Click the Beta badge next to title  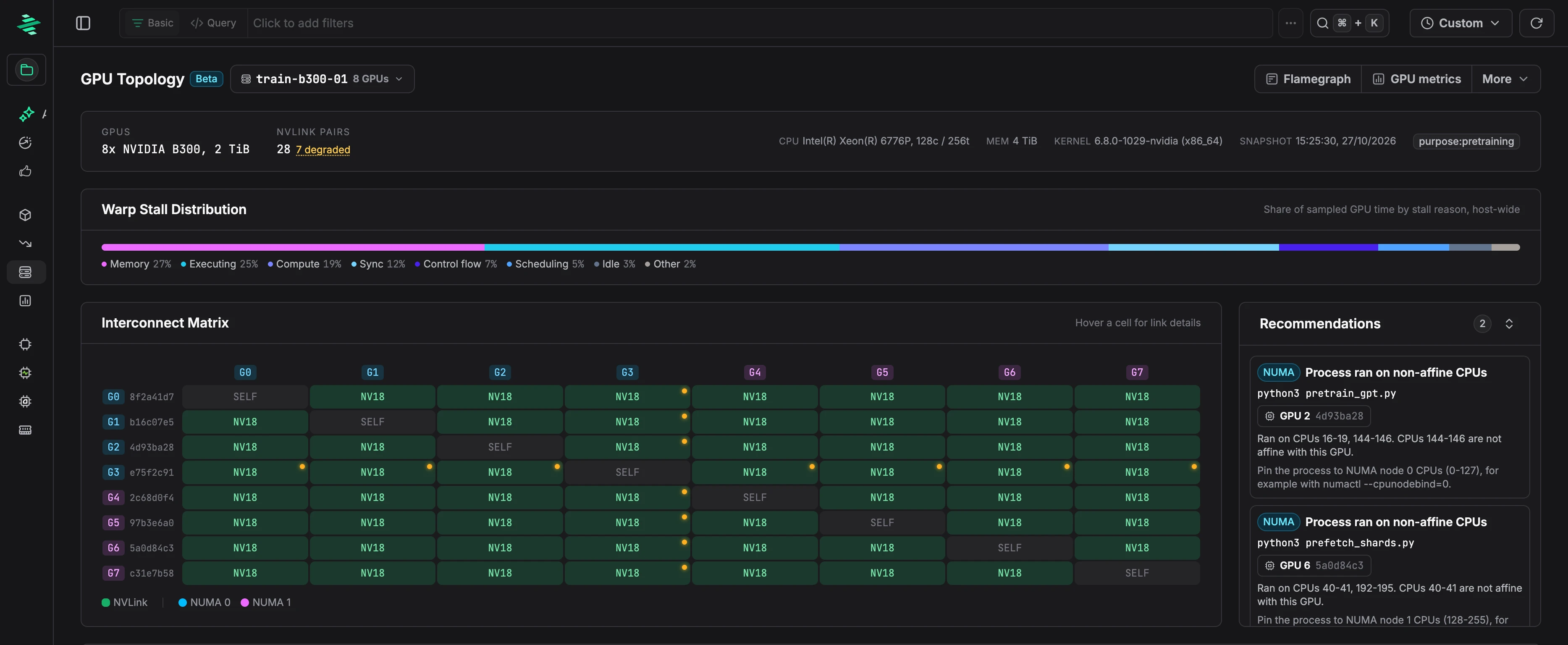tap(206, 79)
